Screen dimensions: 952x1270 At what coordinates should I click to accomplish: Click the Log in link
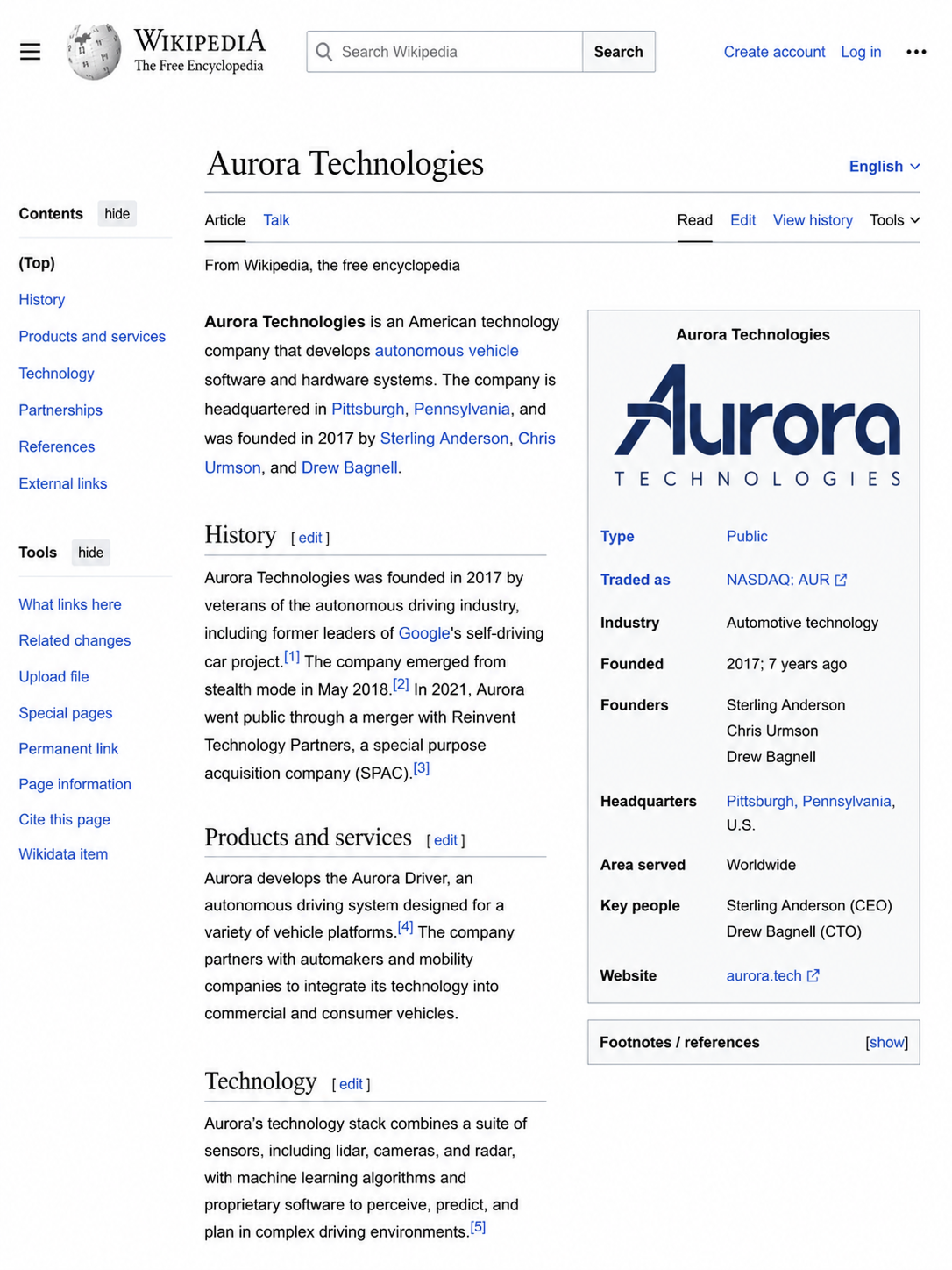click(x=861, y=52)
